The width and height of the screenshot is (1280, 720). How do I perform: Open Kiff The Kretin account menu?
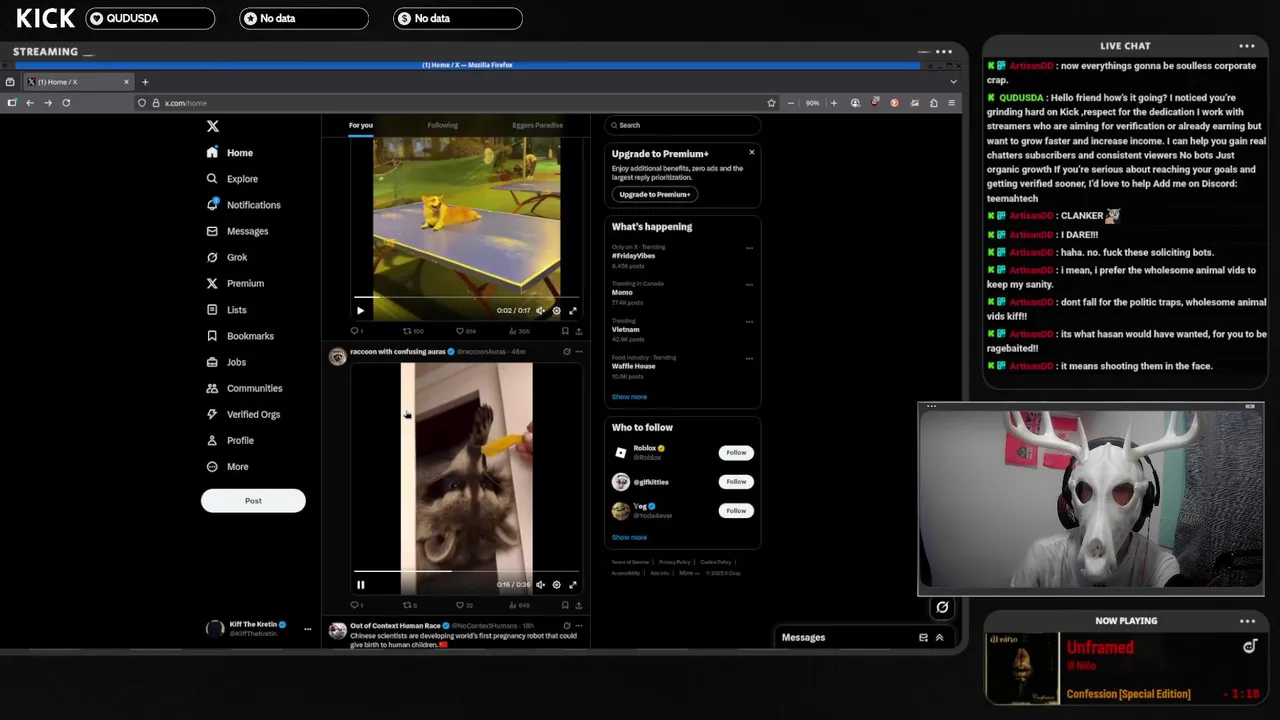(307, 629)
